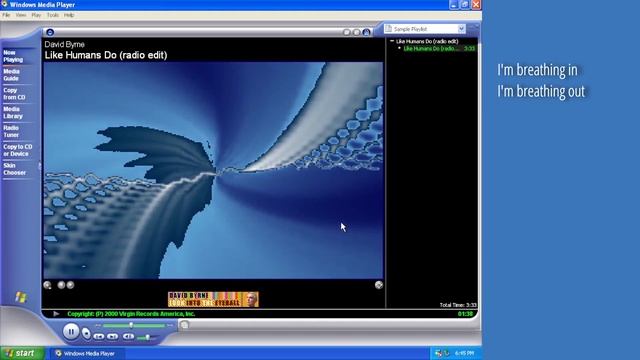Mute the player audio
This screenshot has height=360, width=640.
click(x=128, y=336)
